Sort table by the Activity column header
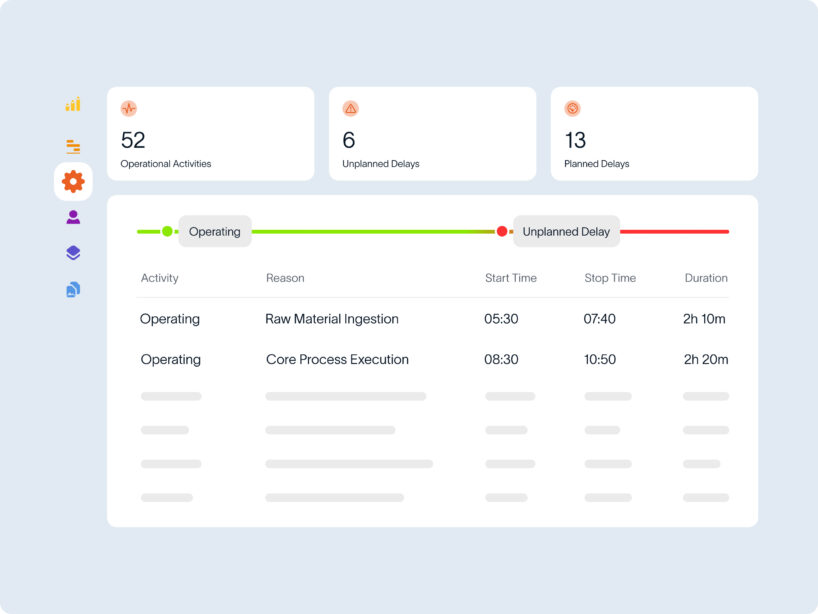 (159, 278)
